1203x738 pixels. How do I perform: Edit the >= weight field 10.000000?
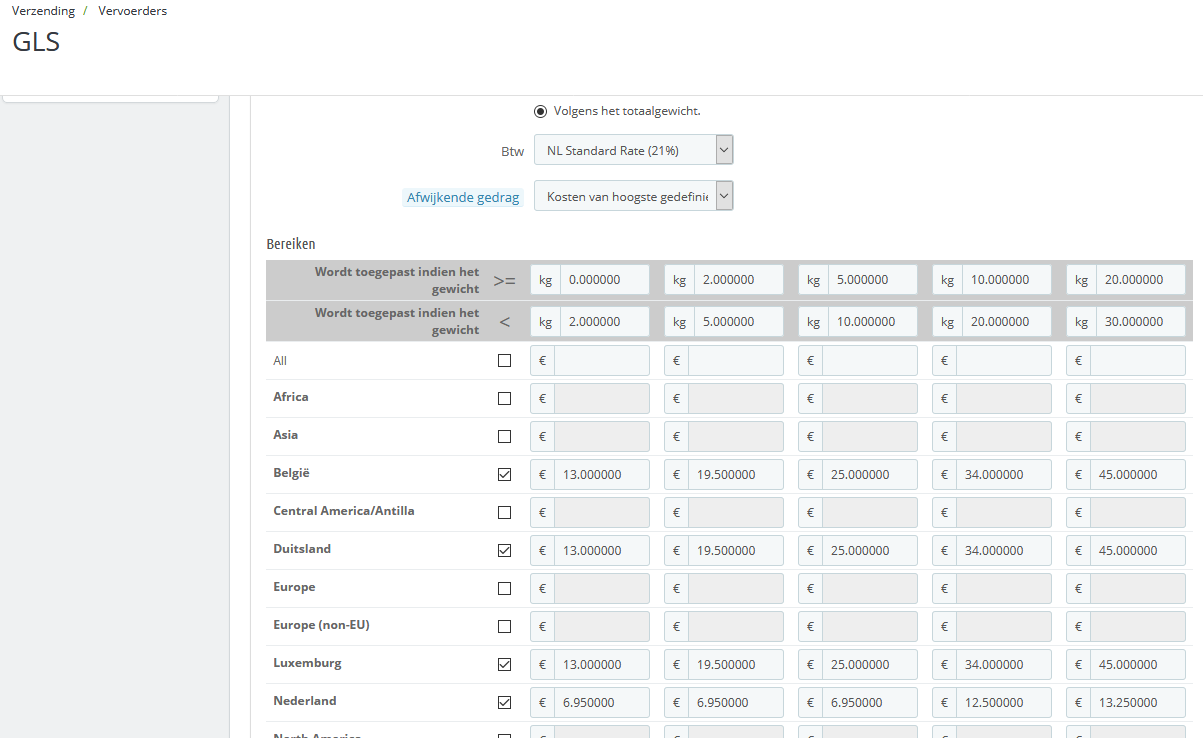(x=1006, y=280)
